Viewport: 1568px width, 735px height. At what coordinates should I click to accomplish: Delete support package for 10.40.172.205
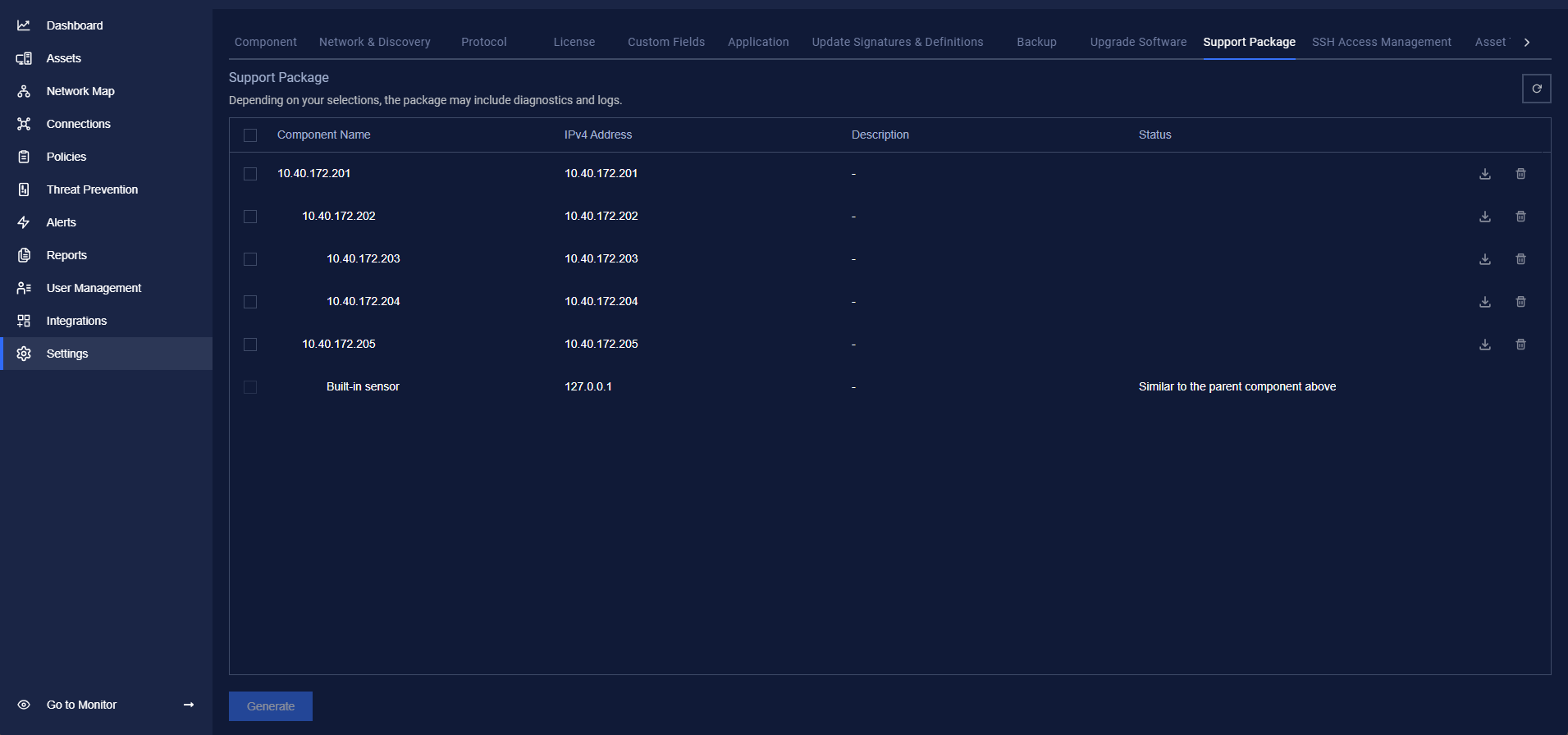click(x=1520, y=345)
